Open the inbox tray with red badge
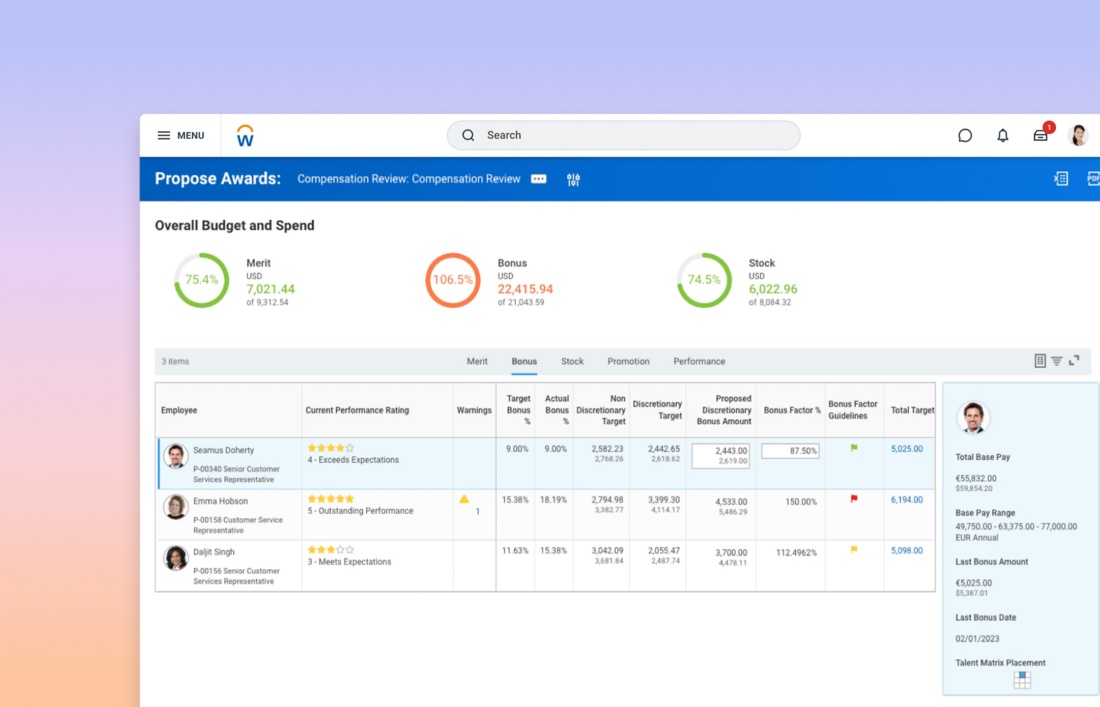 [x=1041, y=136]
